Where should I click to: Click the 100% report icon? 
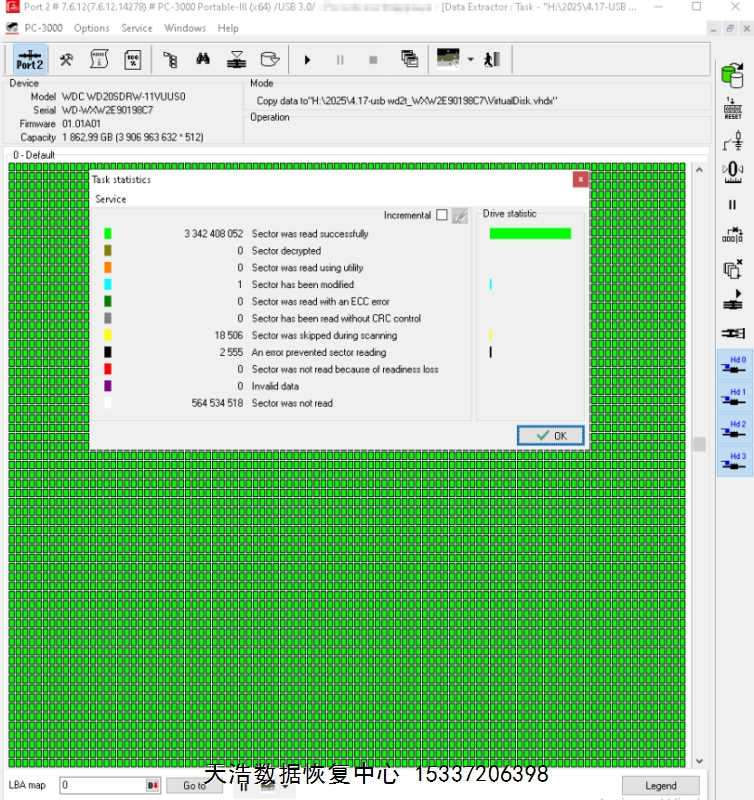pos(133,60)
